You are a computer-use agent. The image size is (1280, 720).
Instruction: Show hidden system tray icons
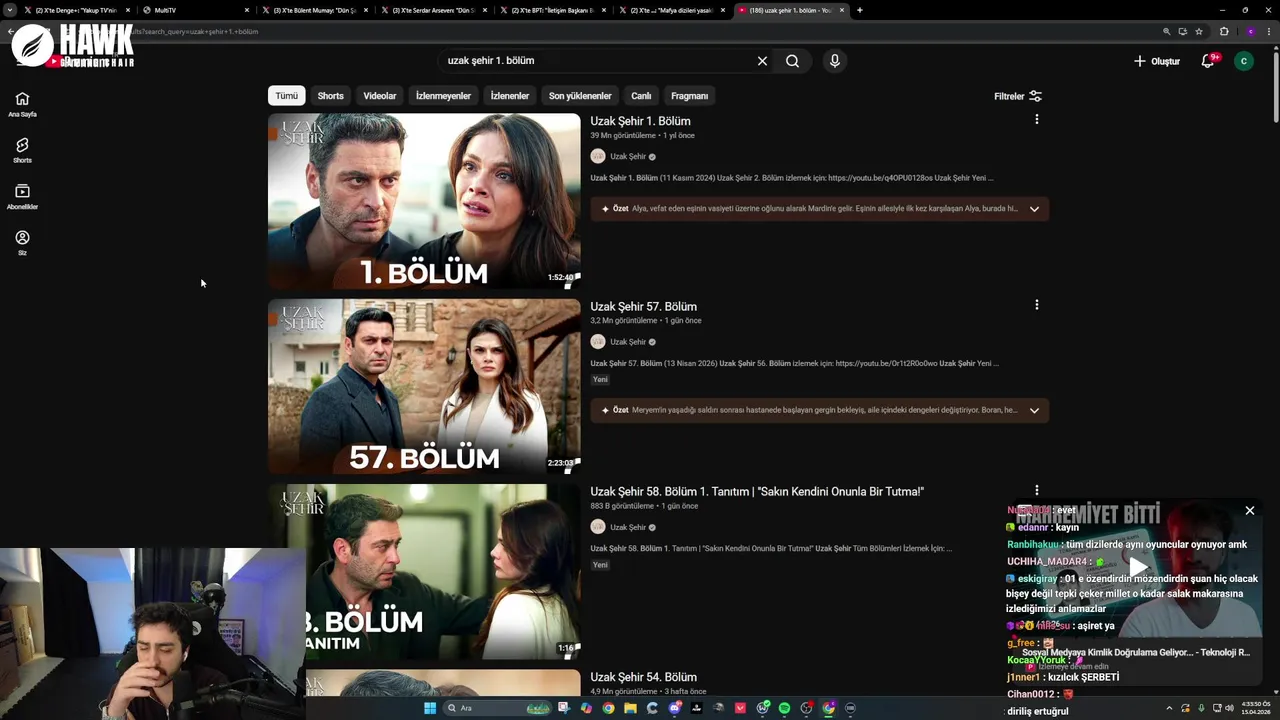tap(1169, 708)
